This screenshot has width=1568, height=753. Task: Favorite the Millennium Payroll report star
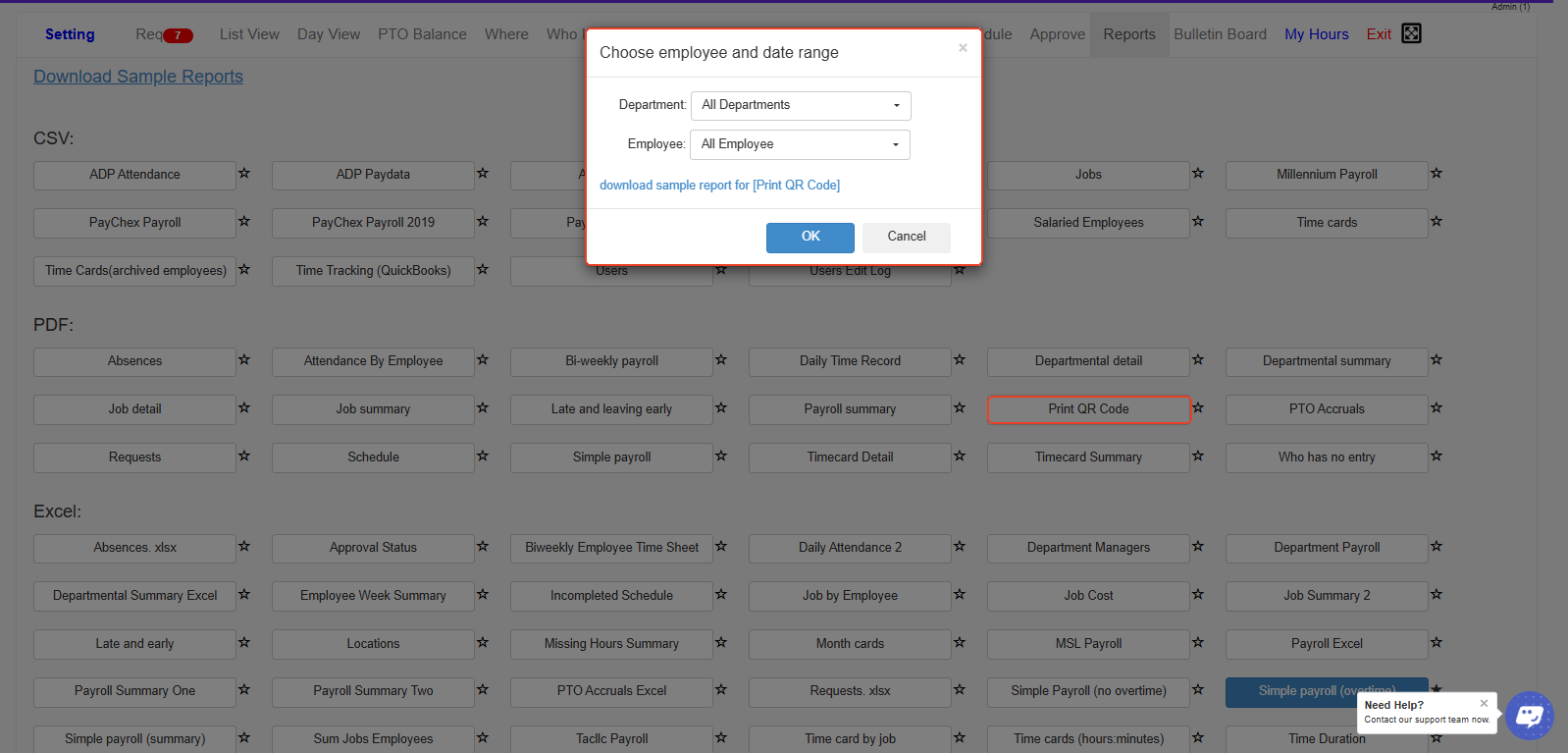pos(1437,174)
